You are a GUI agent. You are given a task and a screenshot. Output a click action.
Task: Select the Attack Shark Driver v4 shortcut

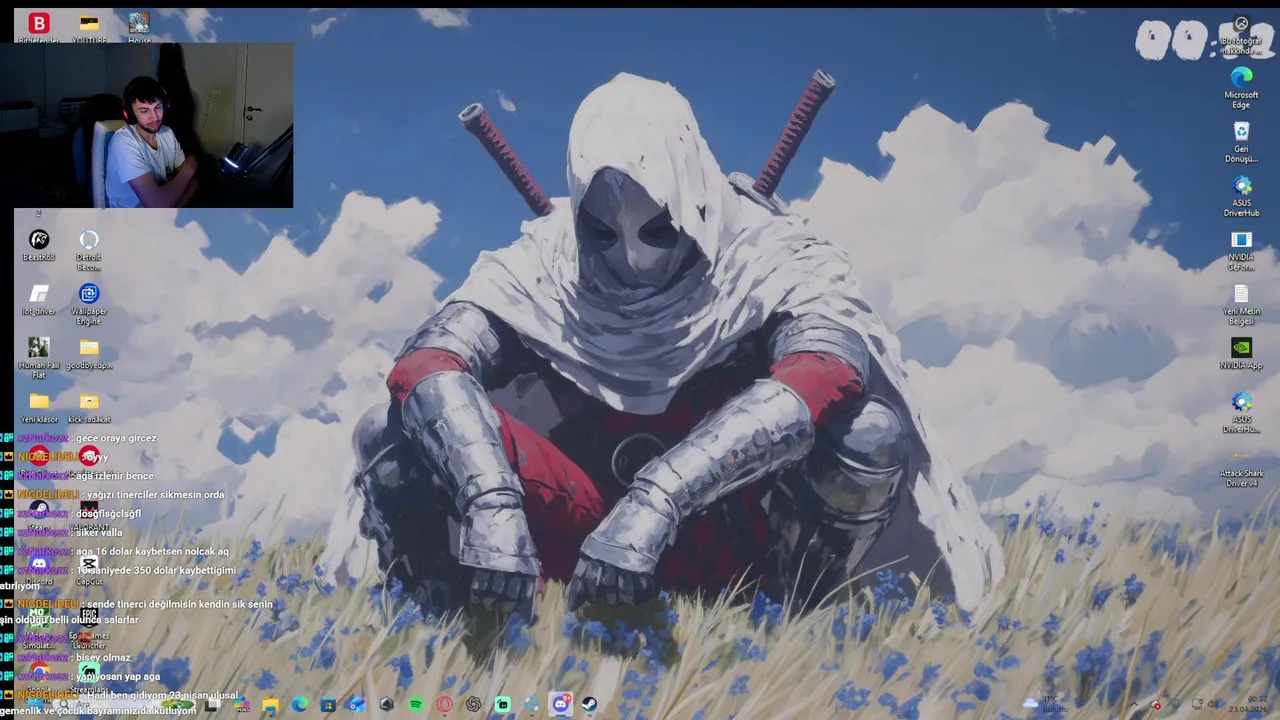[1241, 467]
